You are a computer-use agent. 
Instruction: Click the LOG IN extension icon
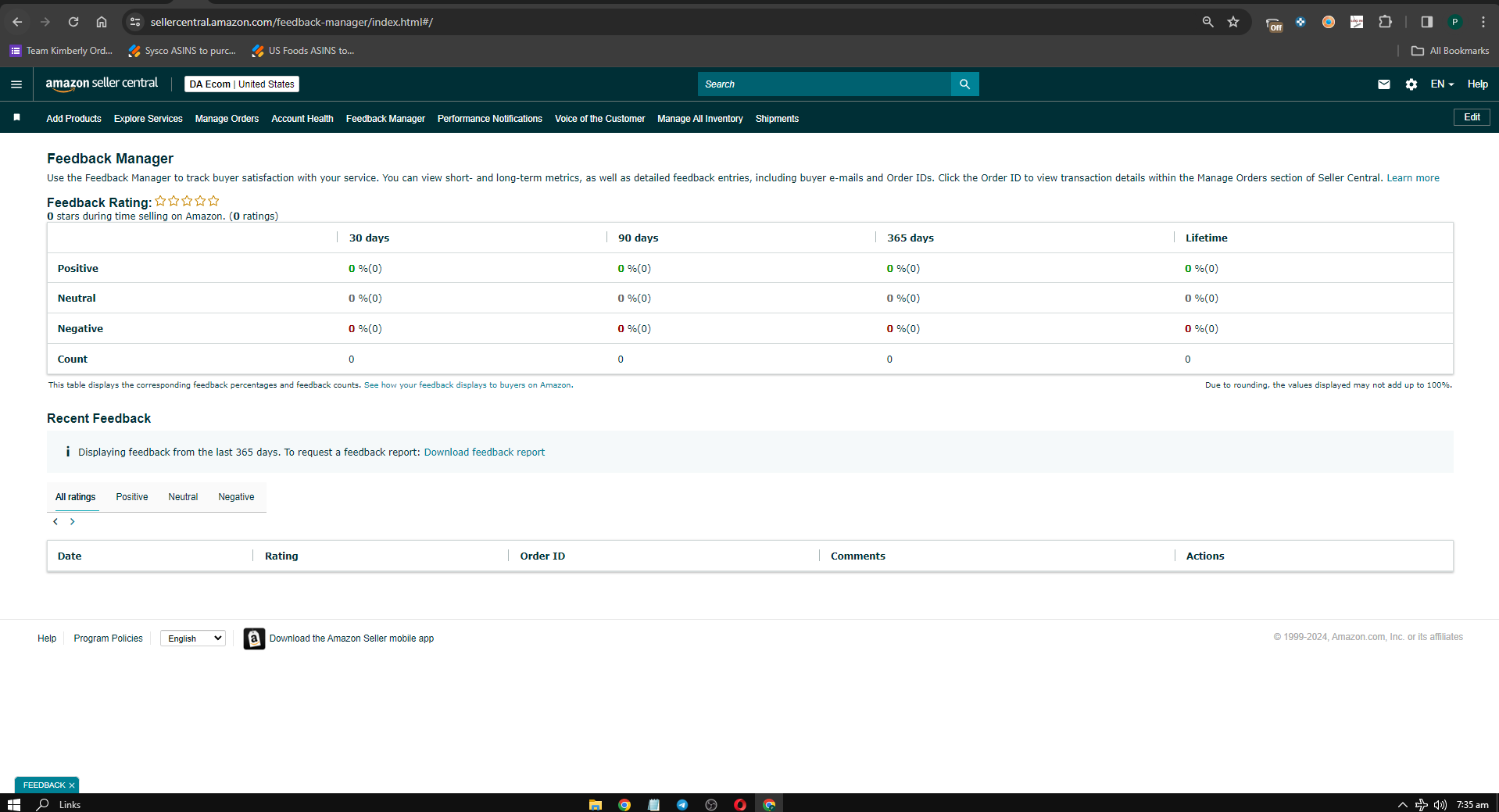point(1357,22)
